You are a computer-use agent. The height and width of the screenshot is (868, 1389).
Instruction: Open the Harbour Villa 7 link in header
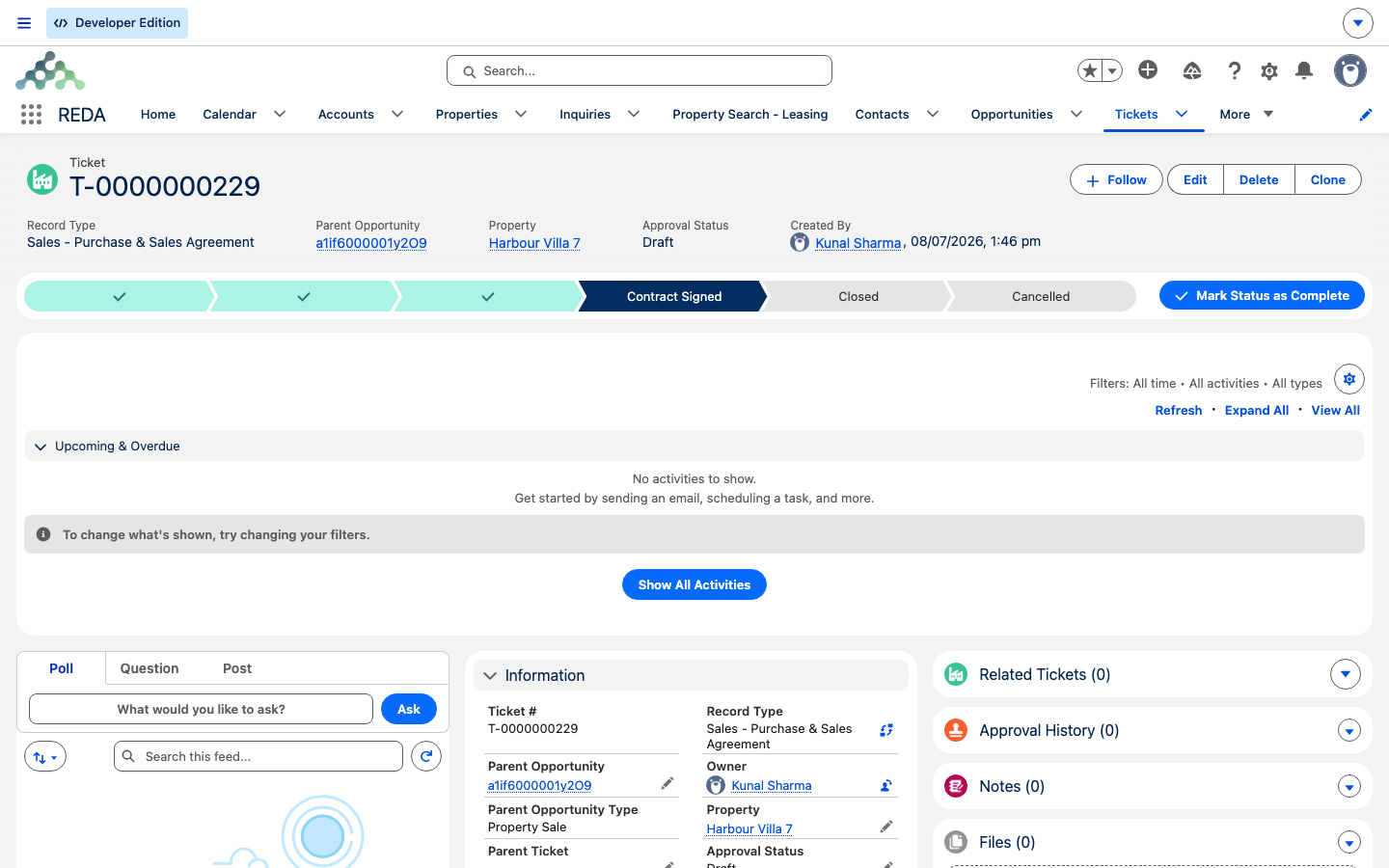(534, 243)
